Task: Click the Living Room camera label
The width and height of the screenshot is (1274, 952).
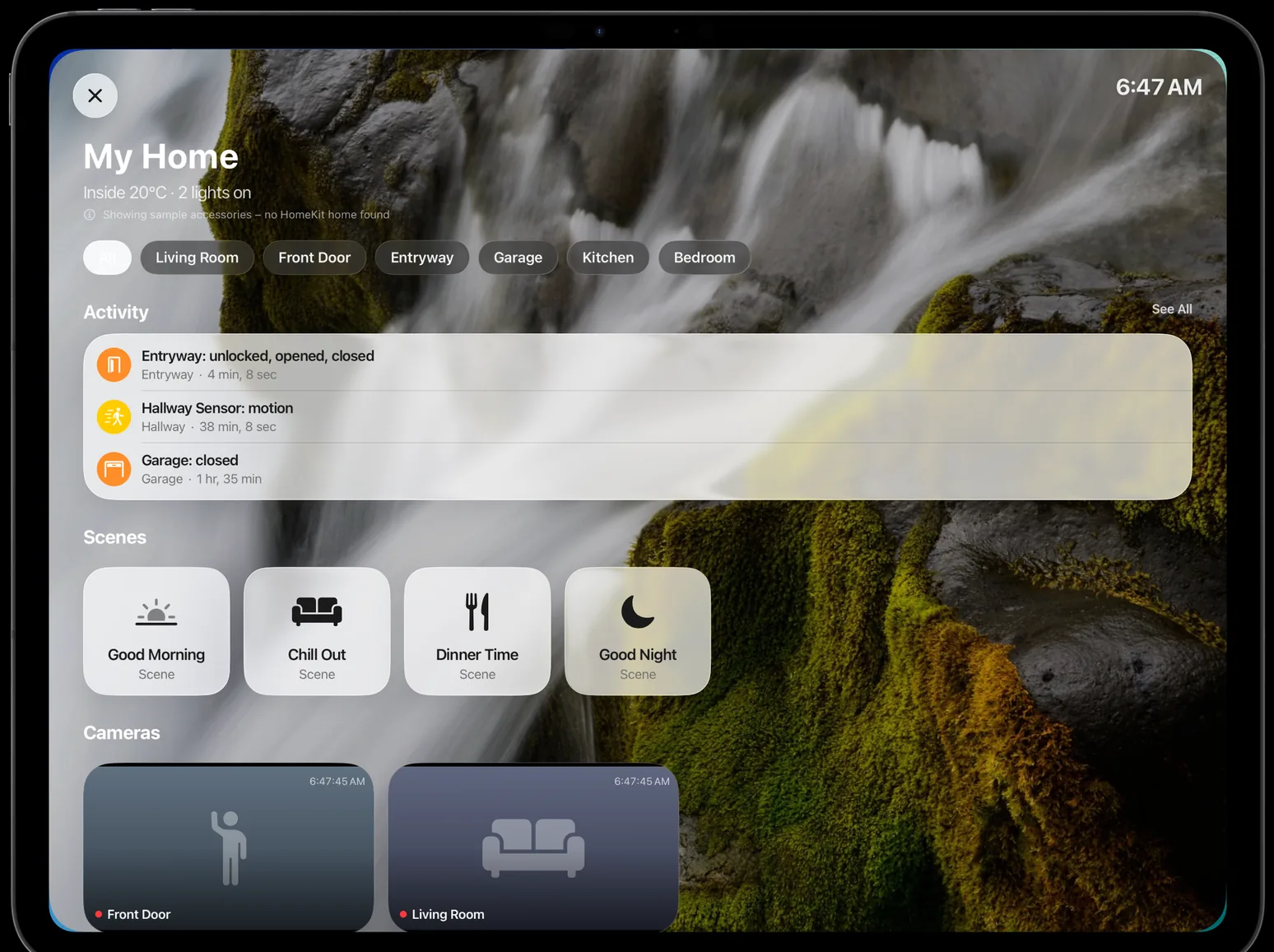Action: (x=448, y=914)
